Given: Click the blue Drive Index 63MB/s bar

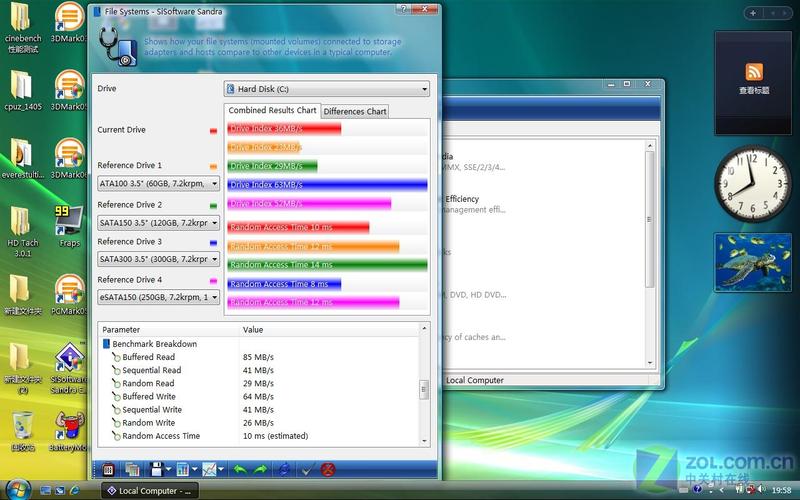Looking at the screenshot, I should coord(327,185).
